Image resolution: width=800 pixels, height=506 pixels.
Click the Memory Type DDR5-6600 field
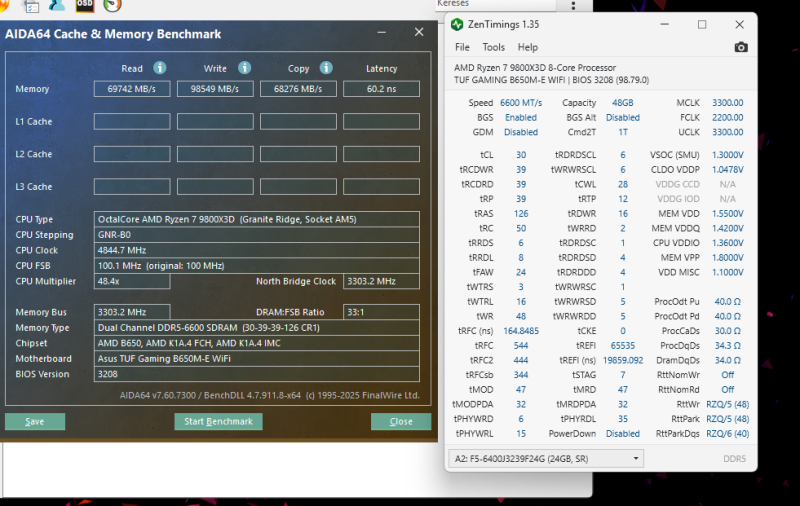(x=257, y=327)
